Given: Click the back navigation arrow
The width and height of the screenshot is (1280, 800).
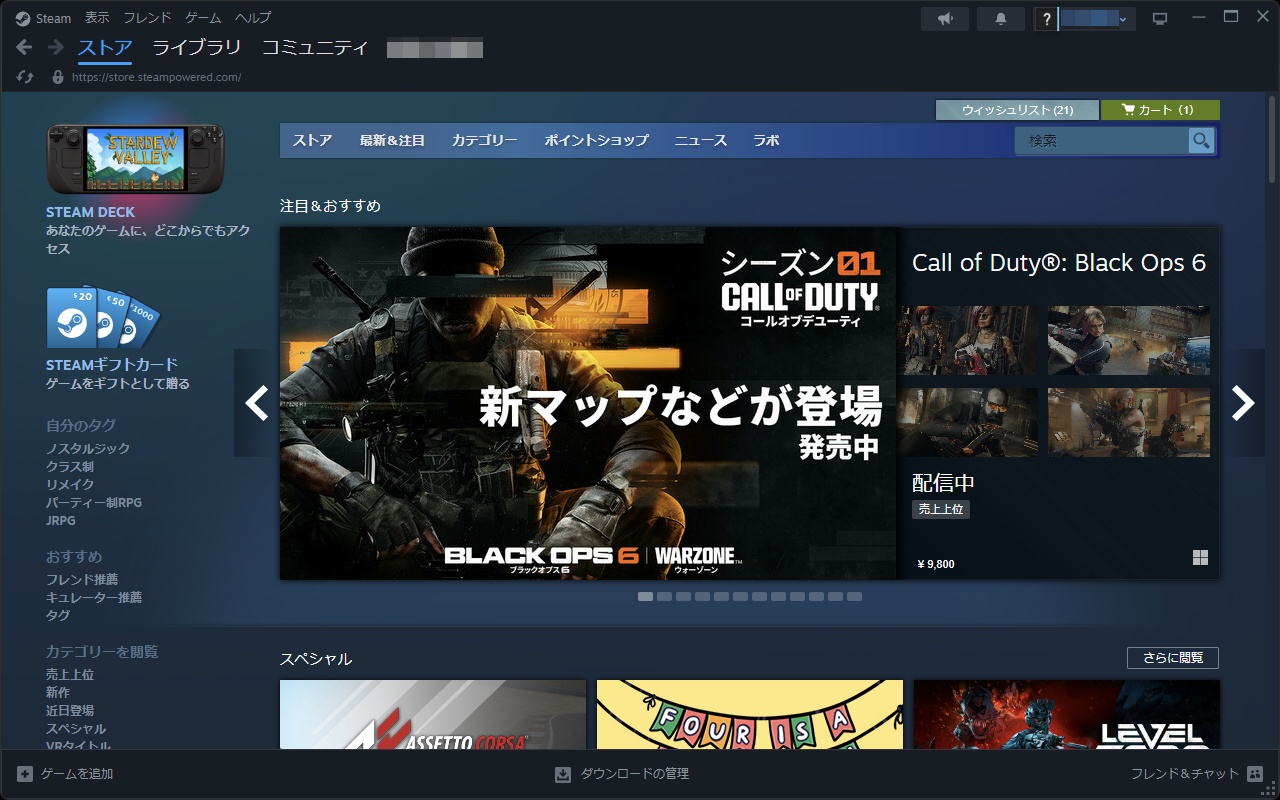Looking at the screenshot, I should pyautogui.click(x=22, y=47).
